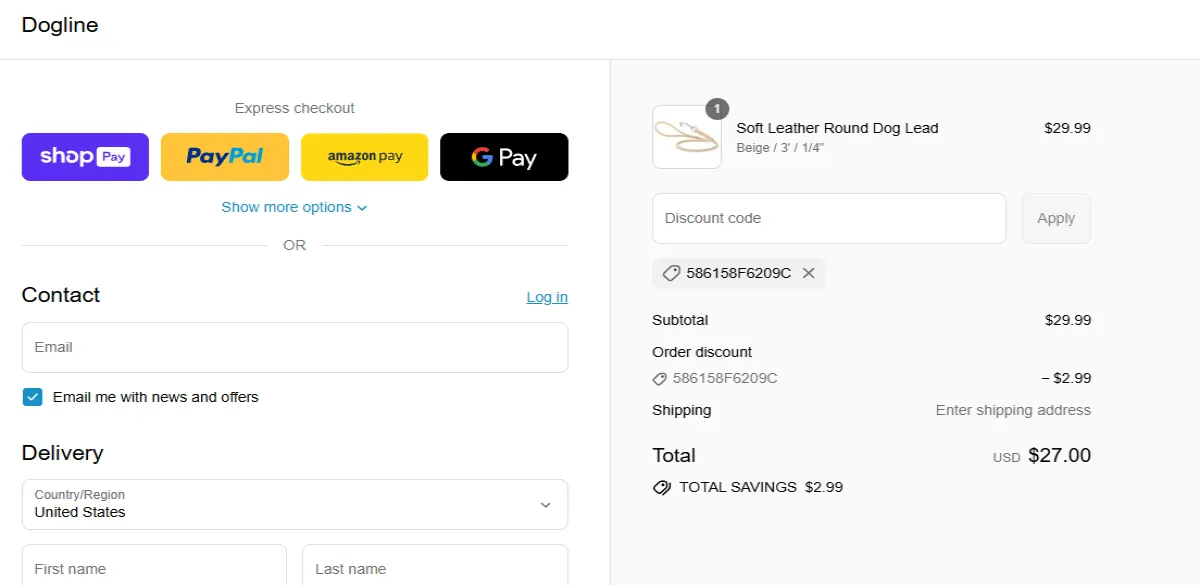The height and width of the screenshot is (585, 1200).
Task: Remove the applied discount code 586158F6209C
Action: pyautogui.click(x=808, y=273)
